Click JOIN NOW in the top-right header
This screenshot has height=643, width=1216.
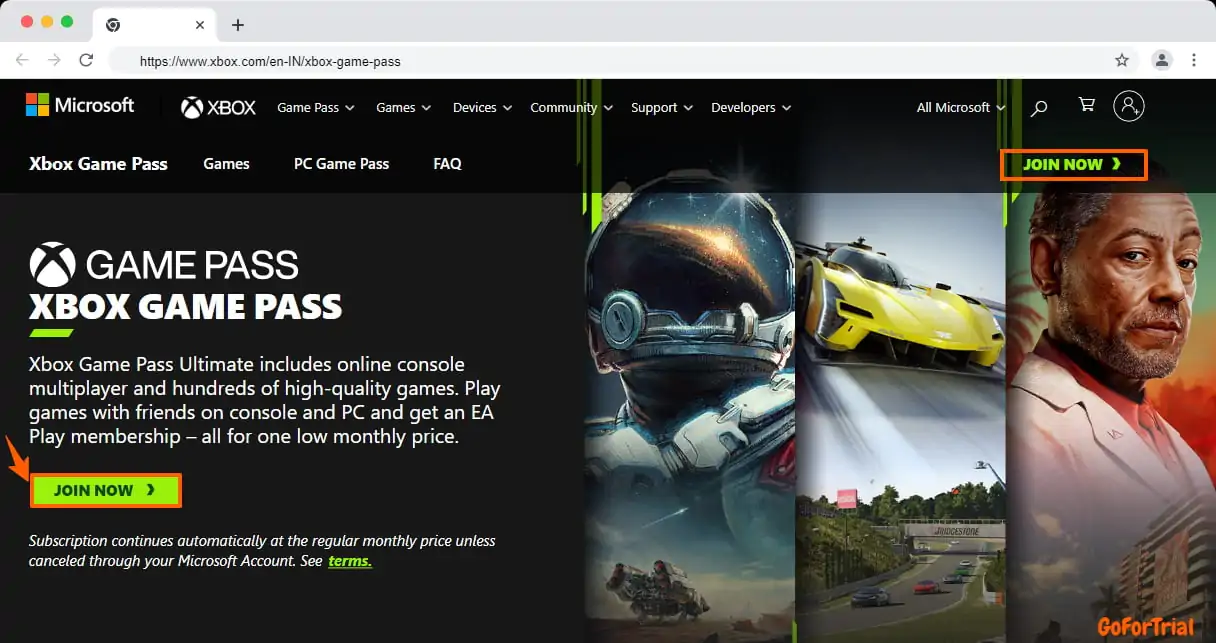click(x=1073, y=164)
